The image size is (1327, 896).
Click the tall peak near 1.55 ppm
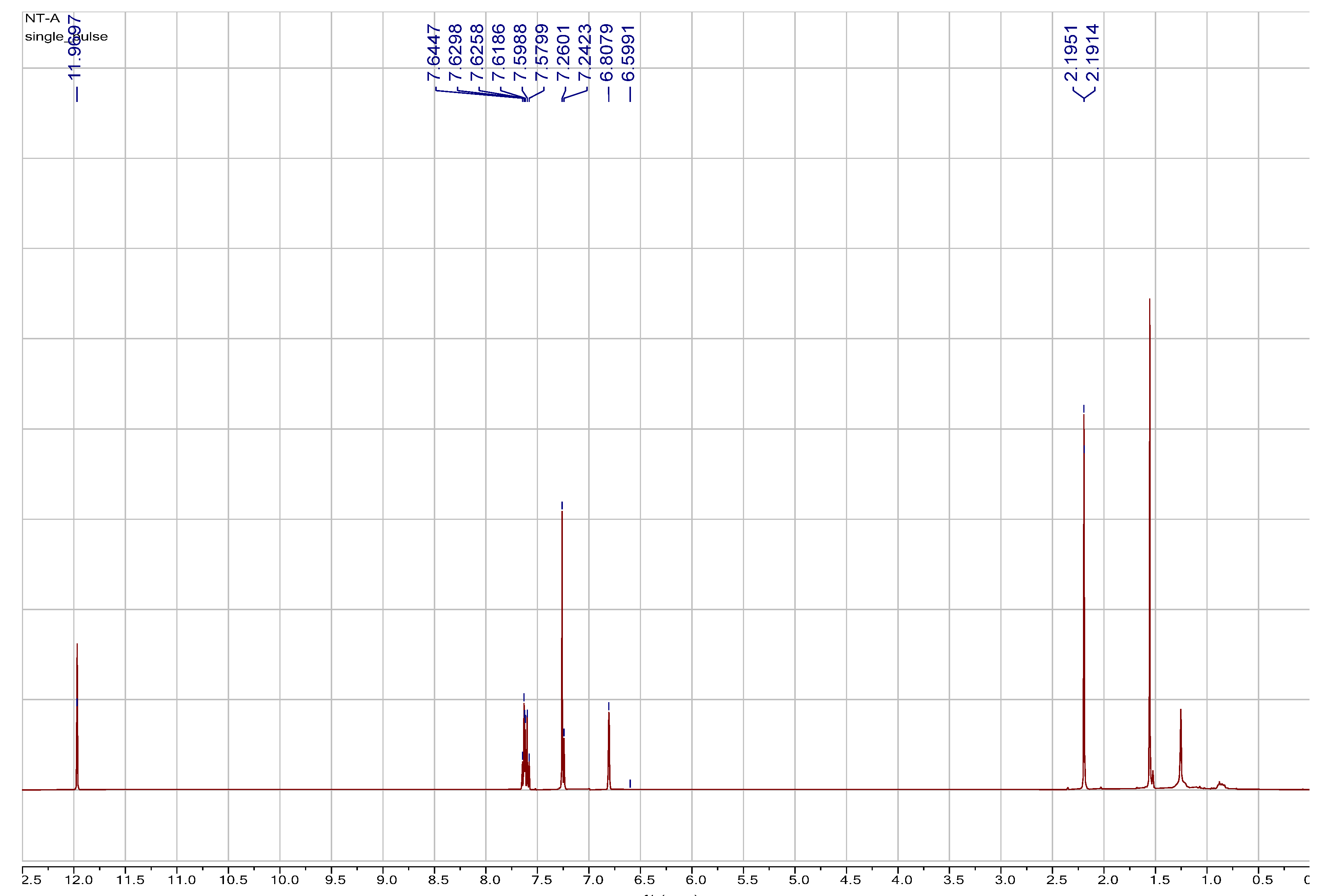[1150, 543]
